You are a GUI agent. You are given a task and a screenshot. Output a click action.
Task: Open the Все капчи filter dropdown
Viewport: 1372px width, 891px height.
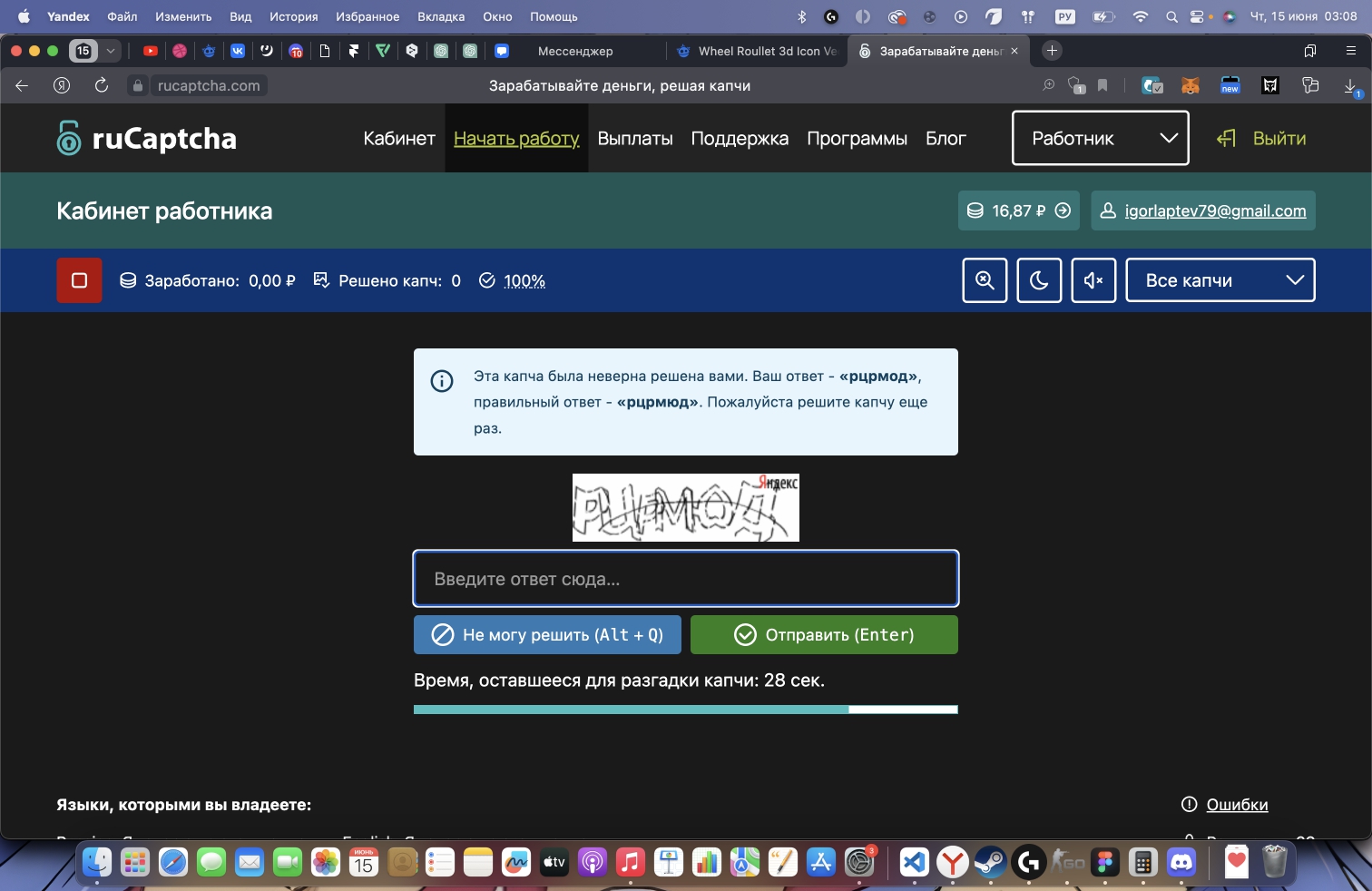pyautogui.click(x=1220, y=280)
